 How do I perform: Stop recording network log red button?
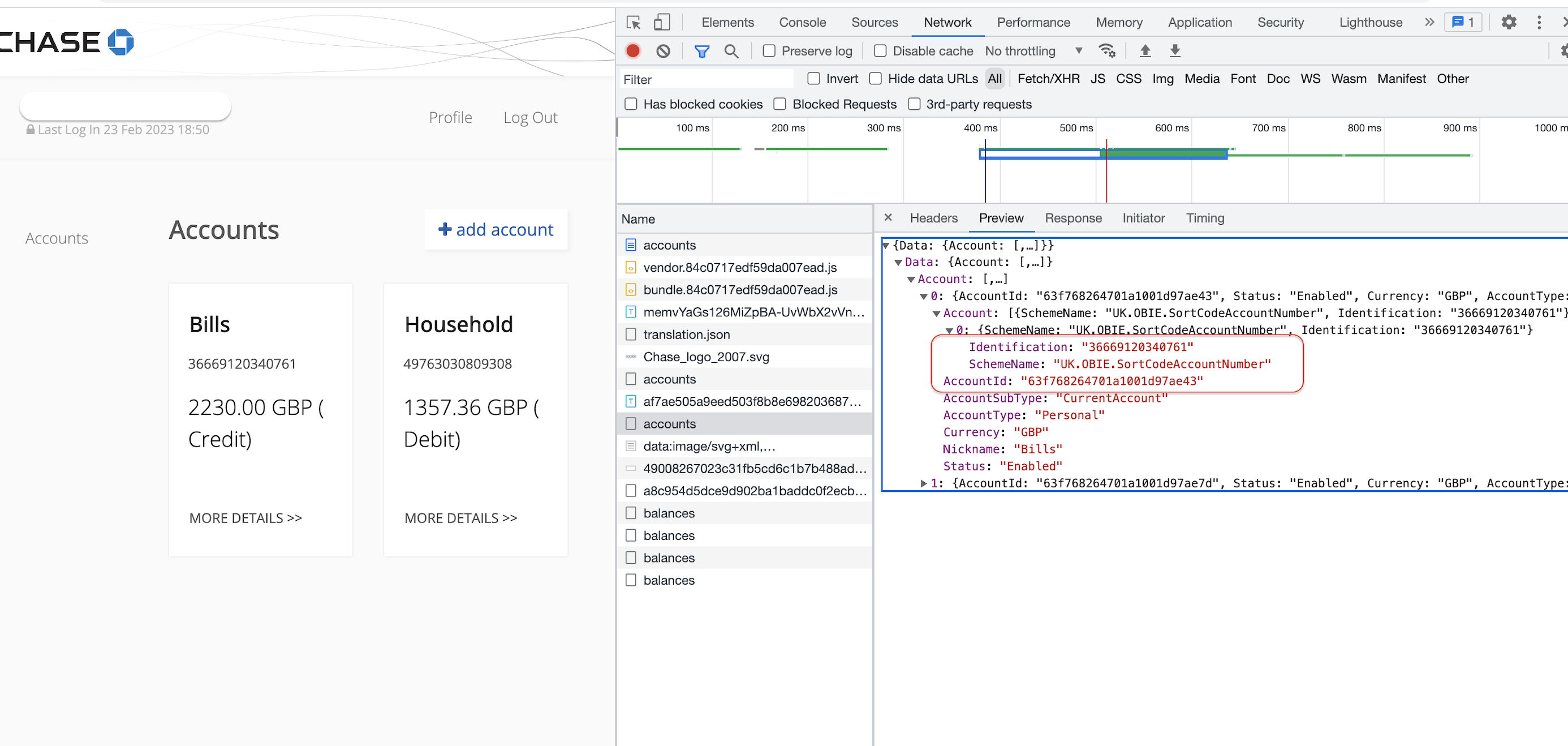[x=633, y=51]
